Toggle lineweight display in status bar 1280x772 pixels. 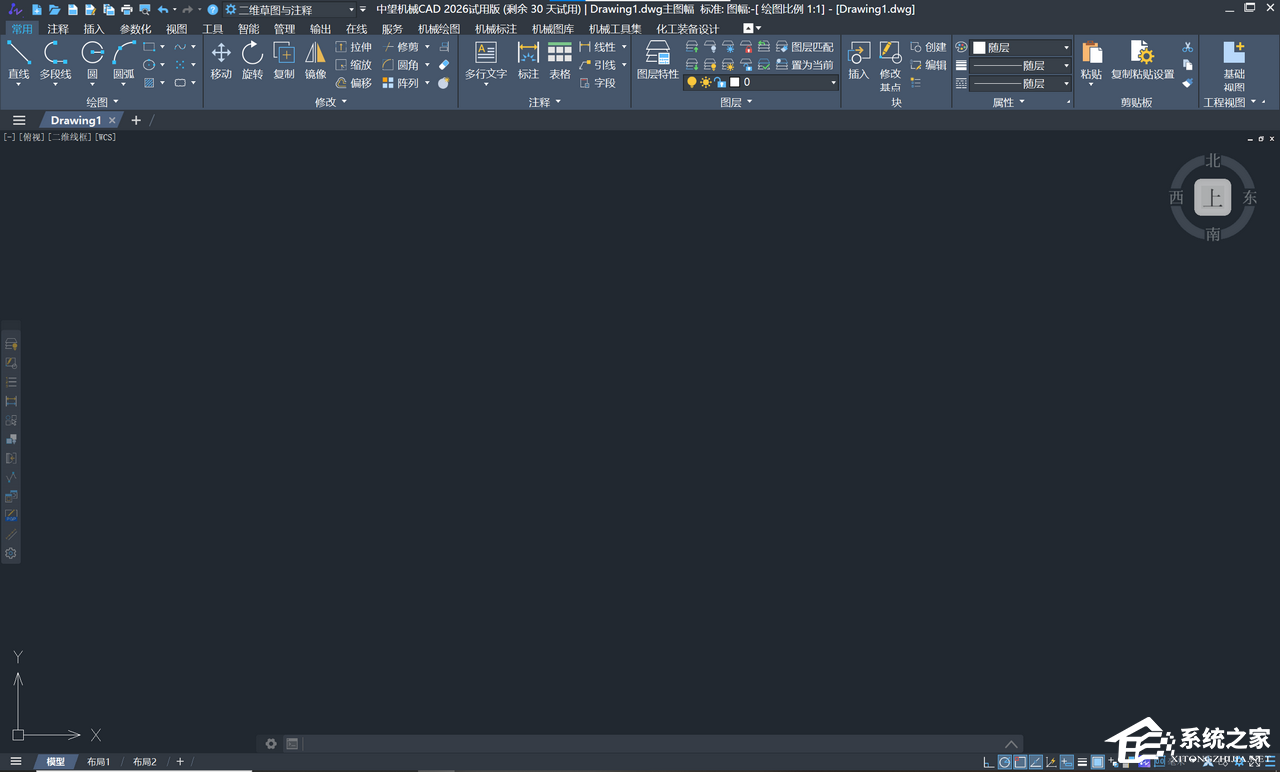[x=1083, y=763]
